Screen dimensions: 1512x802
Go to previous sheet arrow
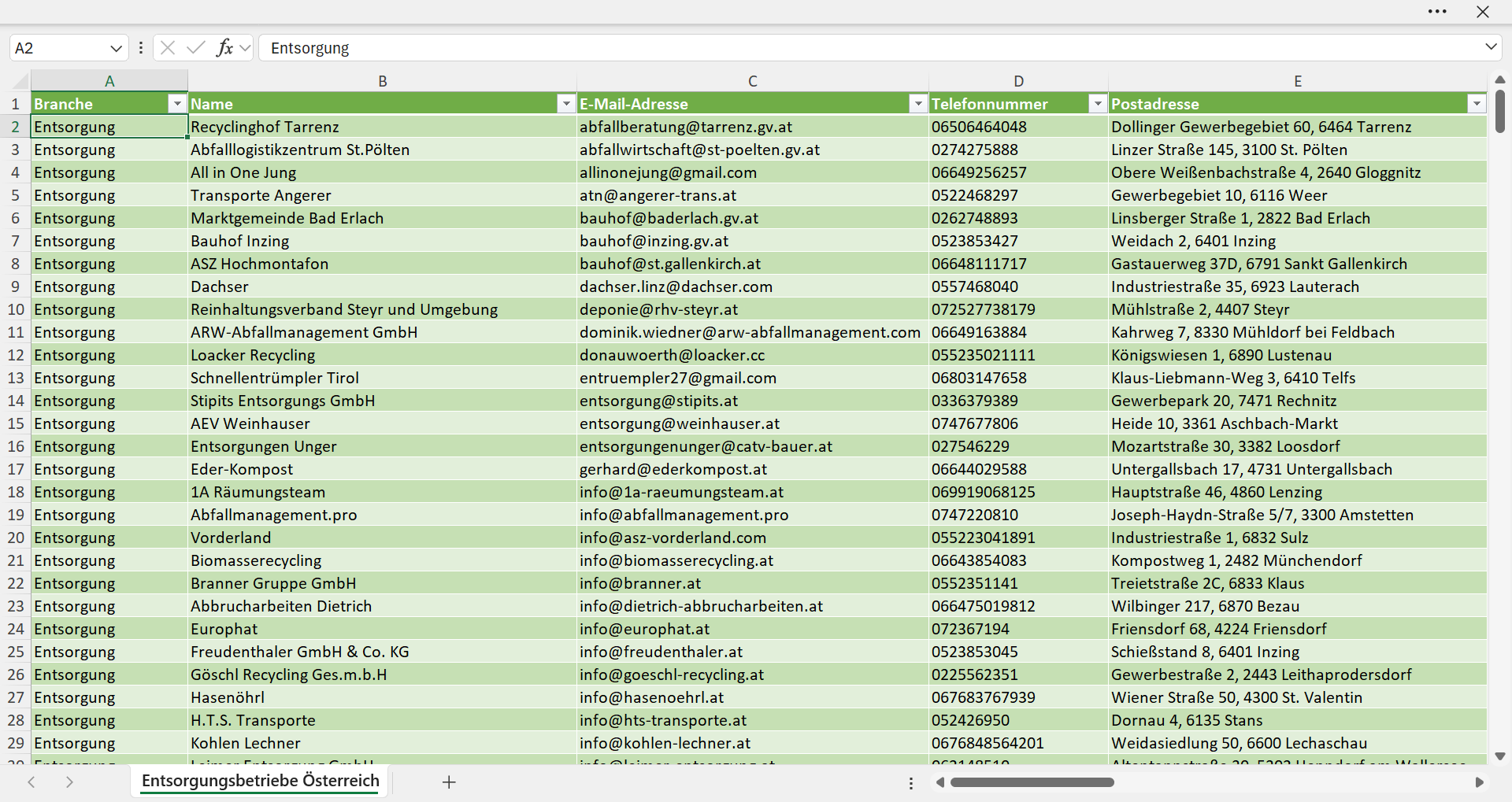(x=31, y=782)
